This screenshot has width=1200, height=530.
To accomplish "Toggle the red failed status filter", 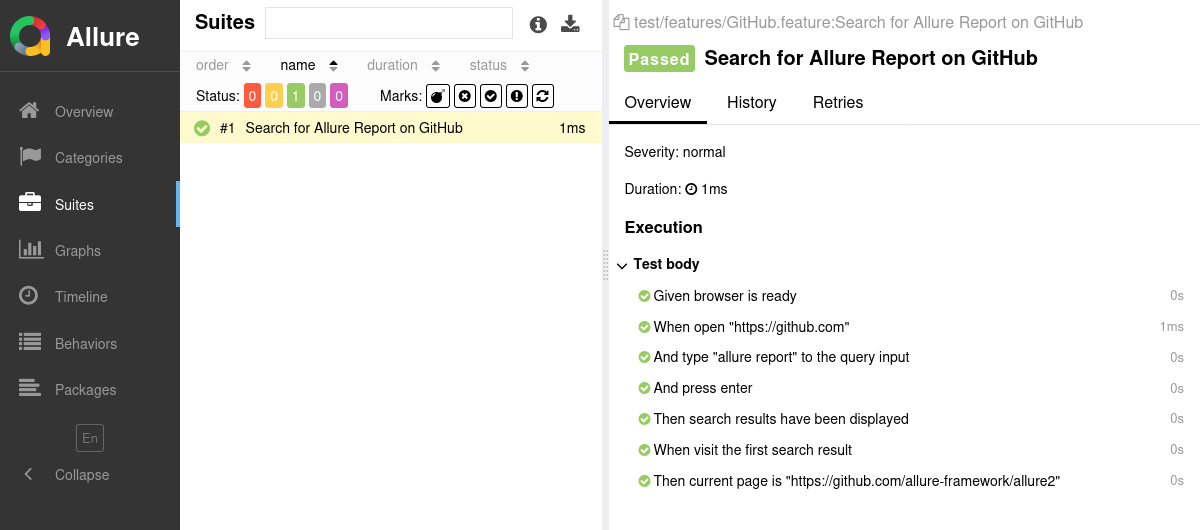I will (252, 96).
